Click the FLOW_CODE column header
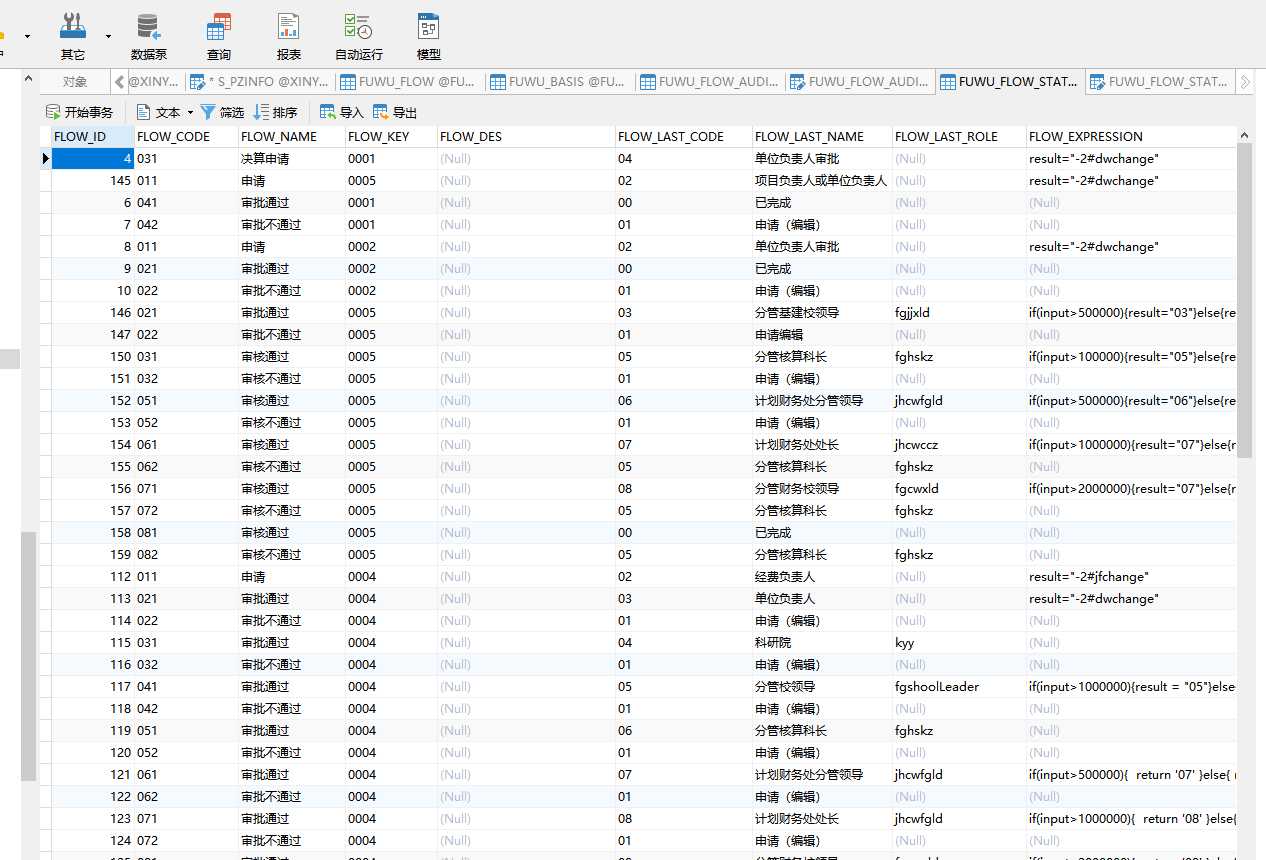 coord(186,136)
